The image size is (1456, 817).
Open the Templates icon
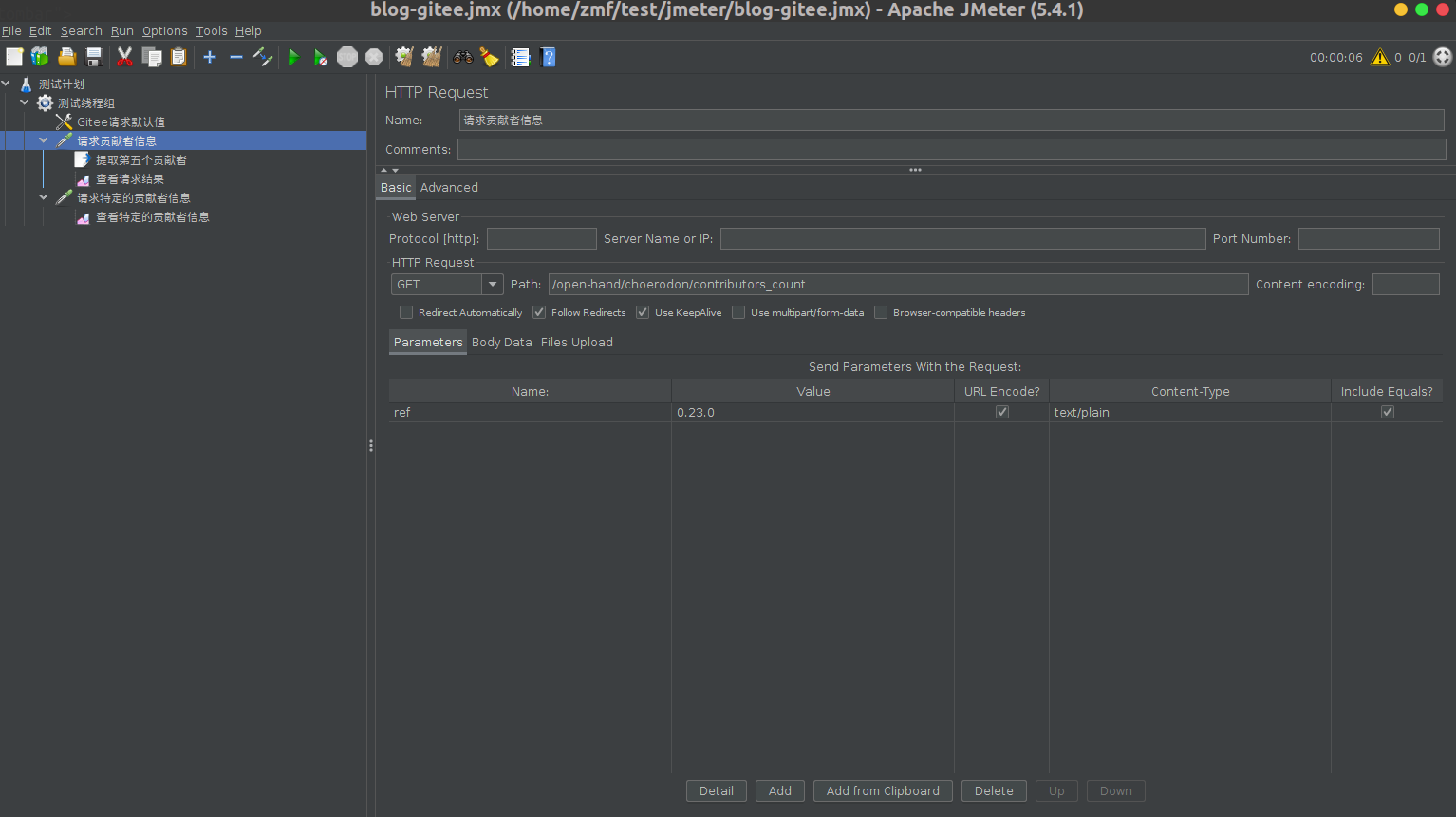(40, 57)
